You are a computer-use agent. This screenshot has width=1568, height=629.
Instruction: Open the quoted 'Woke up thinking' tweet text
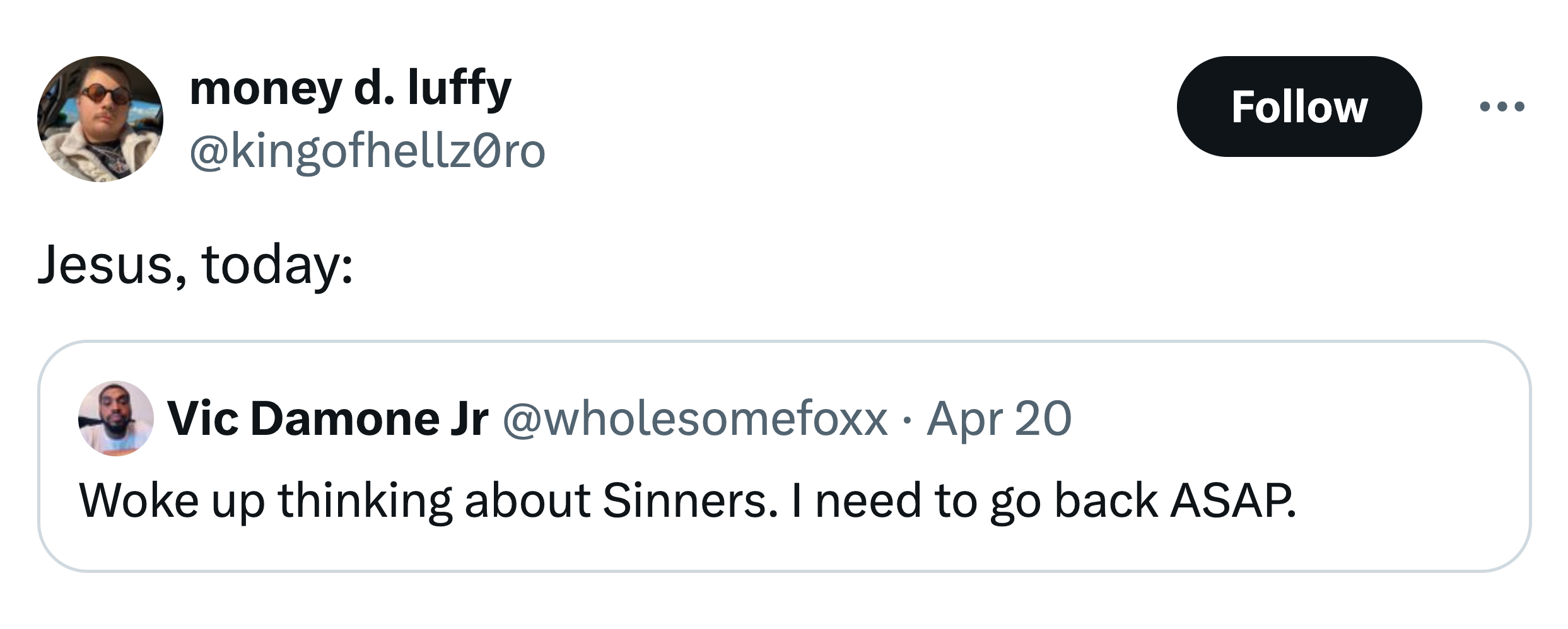687,502
